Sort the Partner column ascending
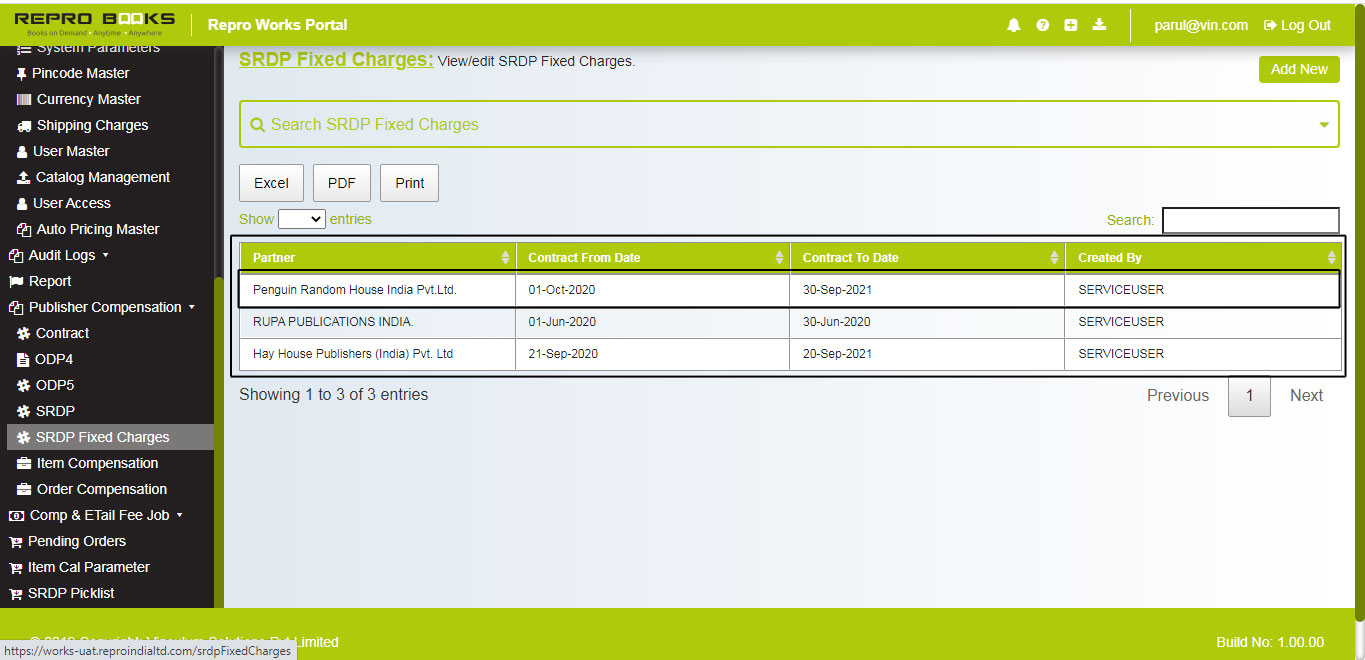 click(x=506, y=257)
